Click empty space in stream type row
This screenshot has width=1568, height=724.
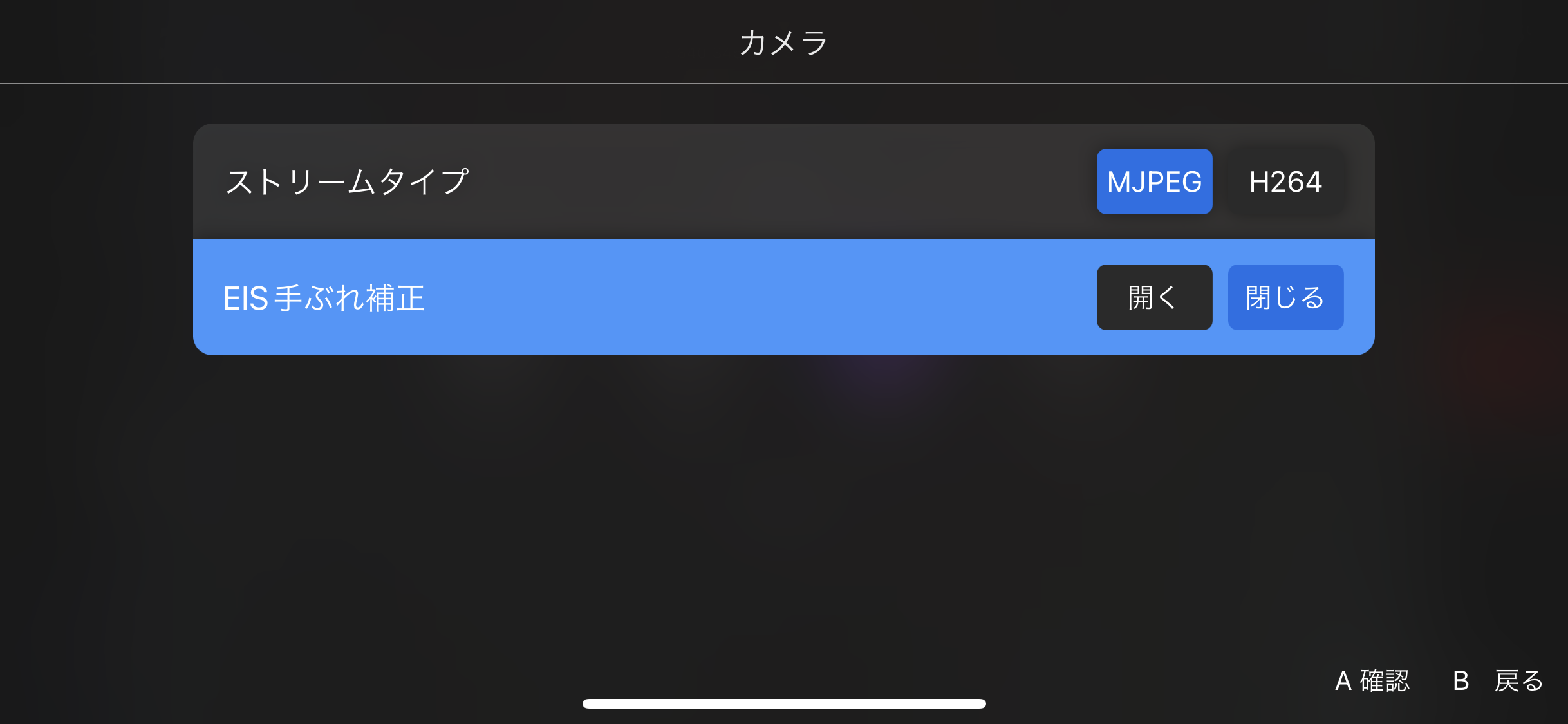coord(772,181)
